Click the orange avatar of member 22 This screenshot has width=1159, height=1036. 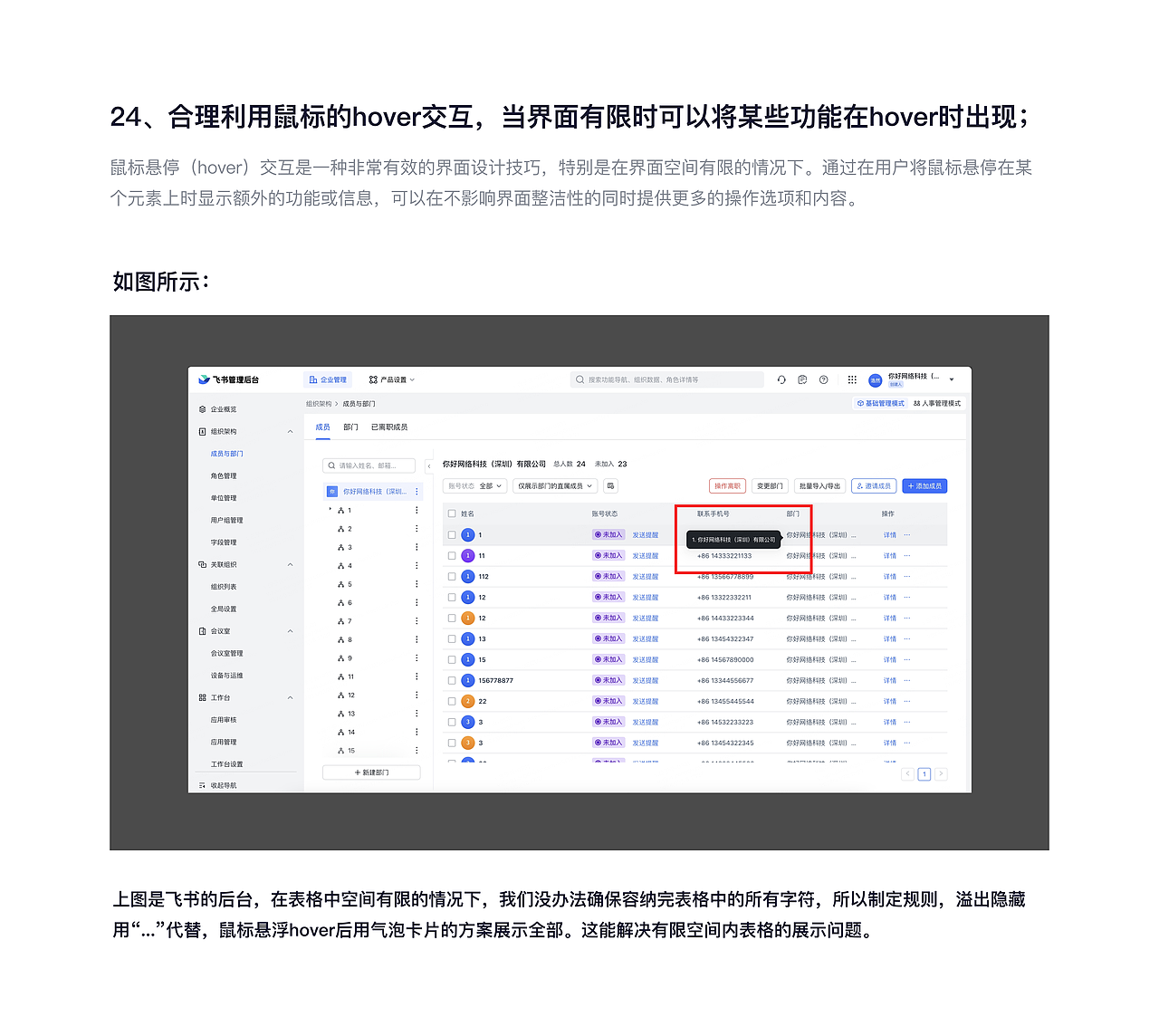click(x=468, y=702)
